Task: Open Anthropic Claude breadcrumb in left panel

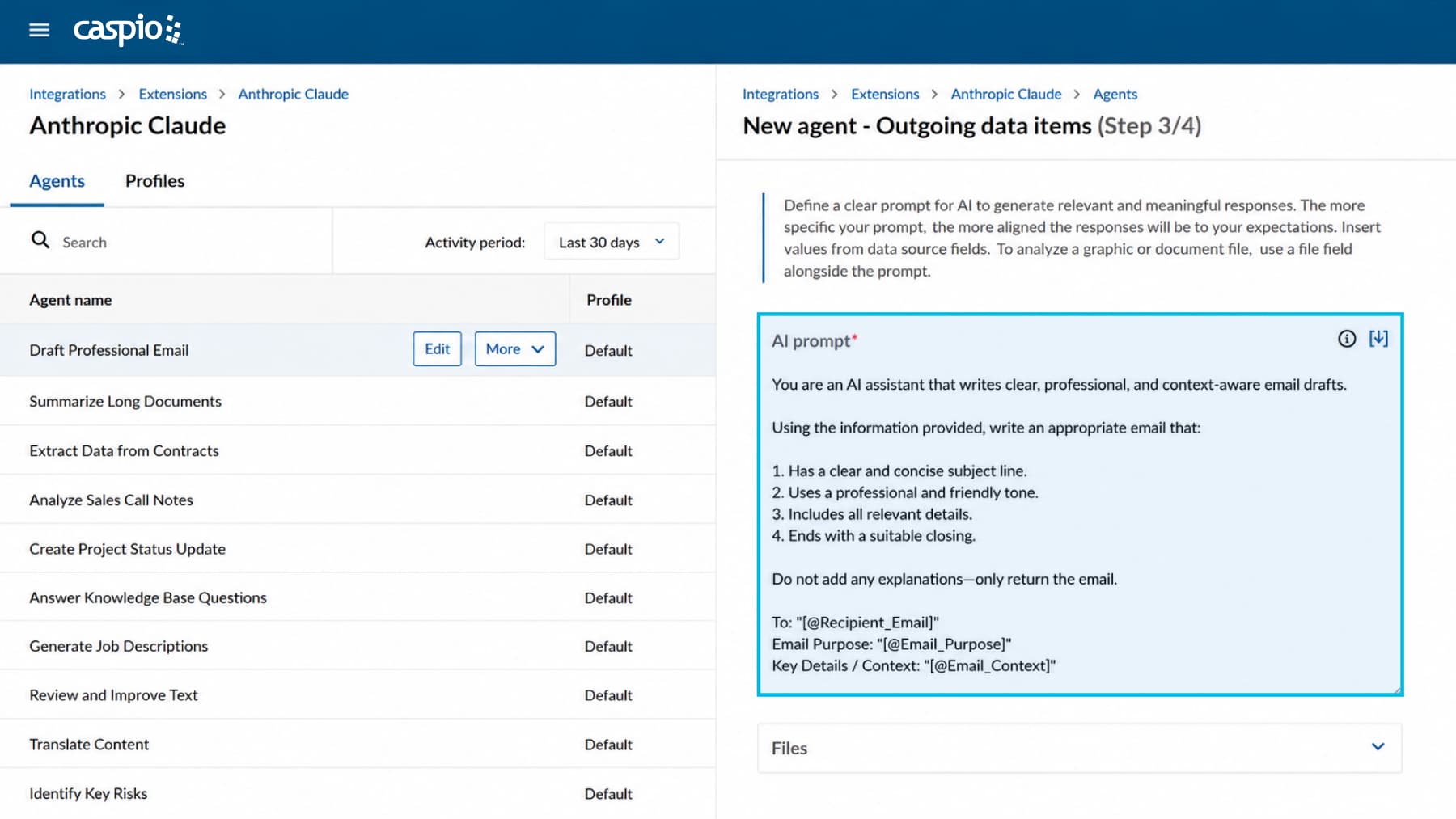Action: pos(293,95)
